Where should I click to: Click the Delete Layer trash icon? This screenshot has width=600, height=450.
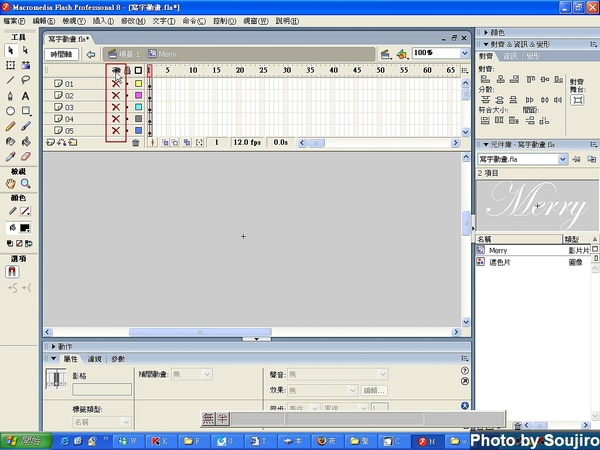click(135, 143)
